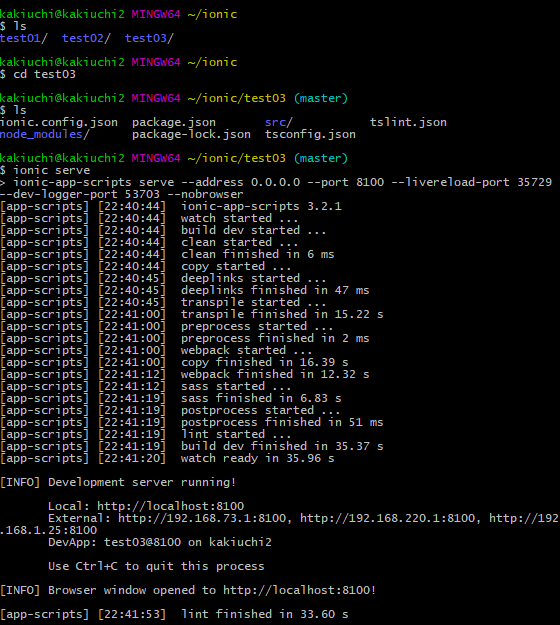
Task: Click the 'Use Ctrl+C to quit this process' line
Action: click(156, 566)
